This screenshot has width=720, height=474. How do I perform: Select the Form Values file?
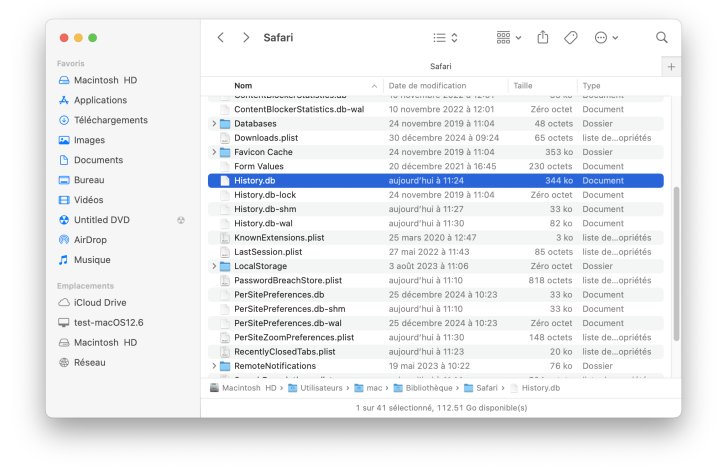tap(436, 166)
